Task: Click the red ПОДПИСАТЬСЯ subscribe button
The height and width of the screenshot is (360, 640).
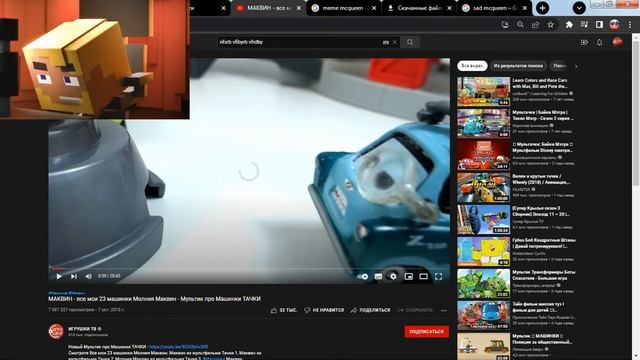Action: click(427, 331)
